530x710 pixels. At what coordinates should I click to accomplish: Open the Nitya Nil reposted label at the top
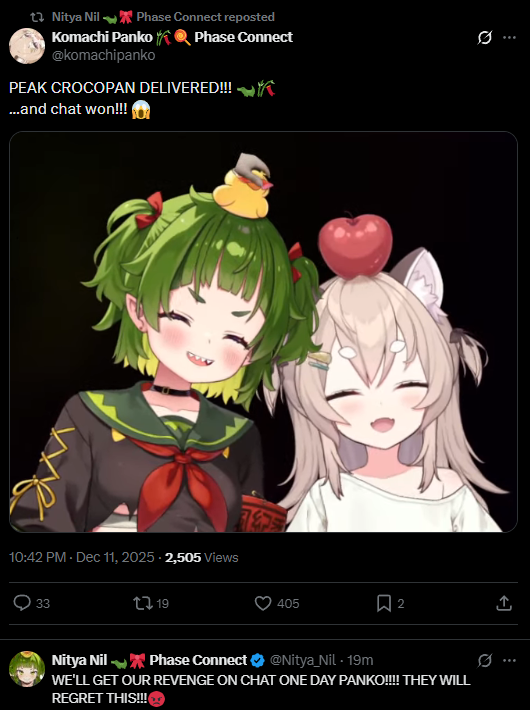(163, 17)
